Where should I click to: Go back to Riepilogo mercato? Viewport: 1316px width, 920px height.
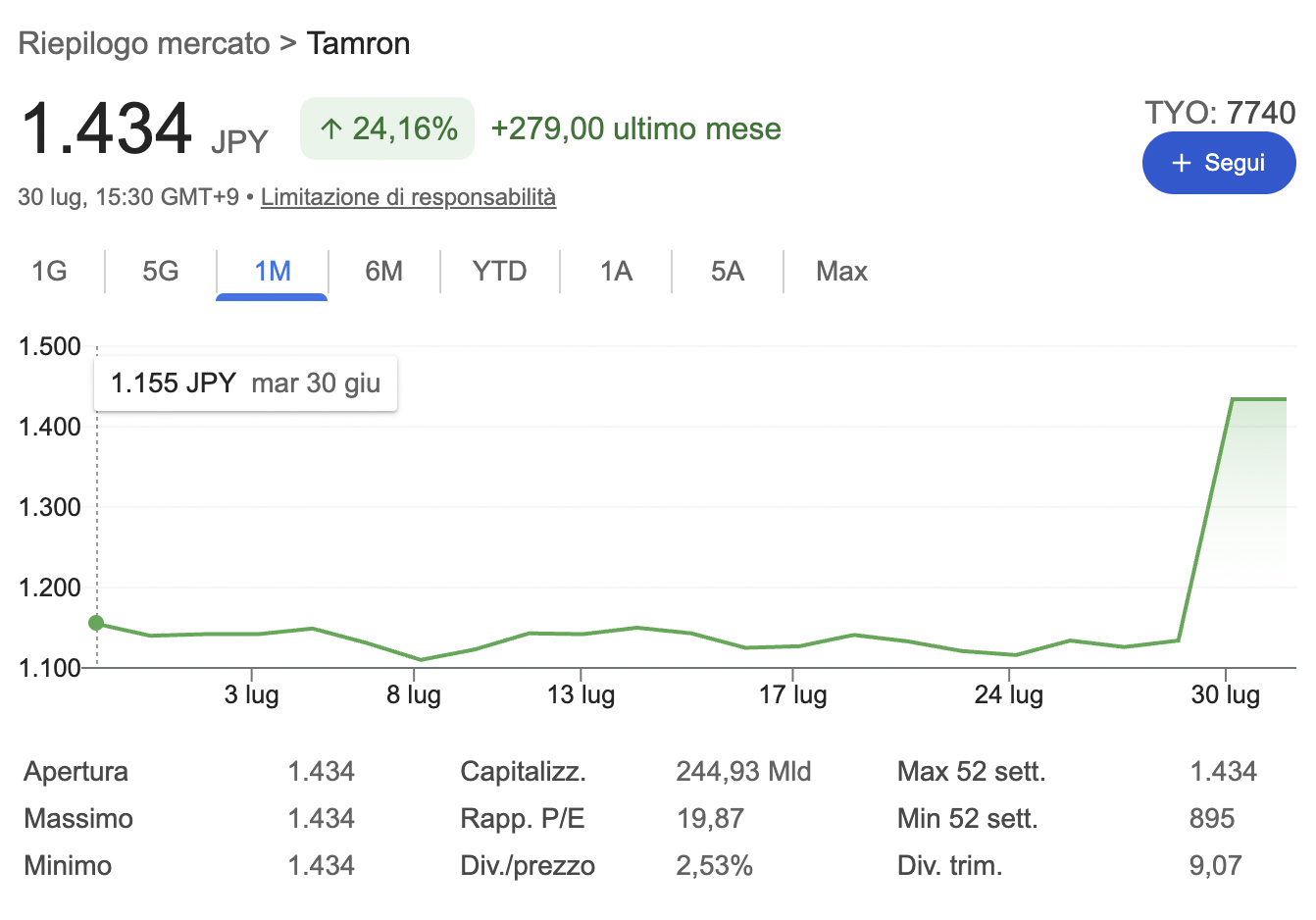[x=144, y=43]
